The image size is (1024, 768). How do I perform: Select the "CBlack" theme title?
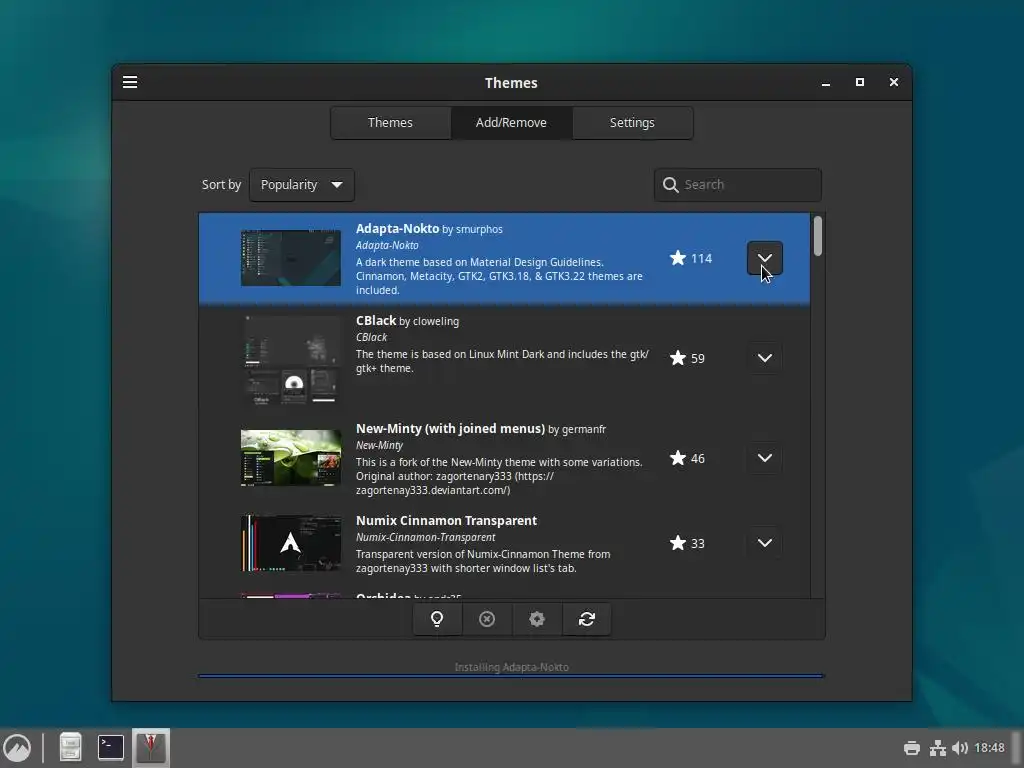(376, 321)
